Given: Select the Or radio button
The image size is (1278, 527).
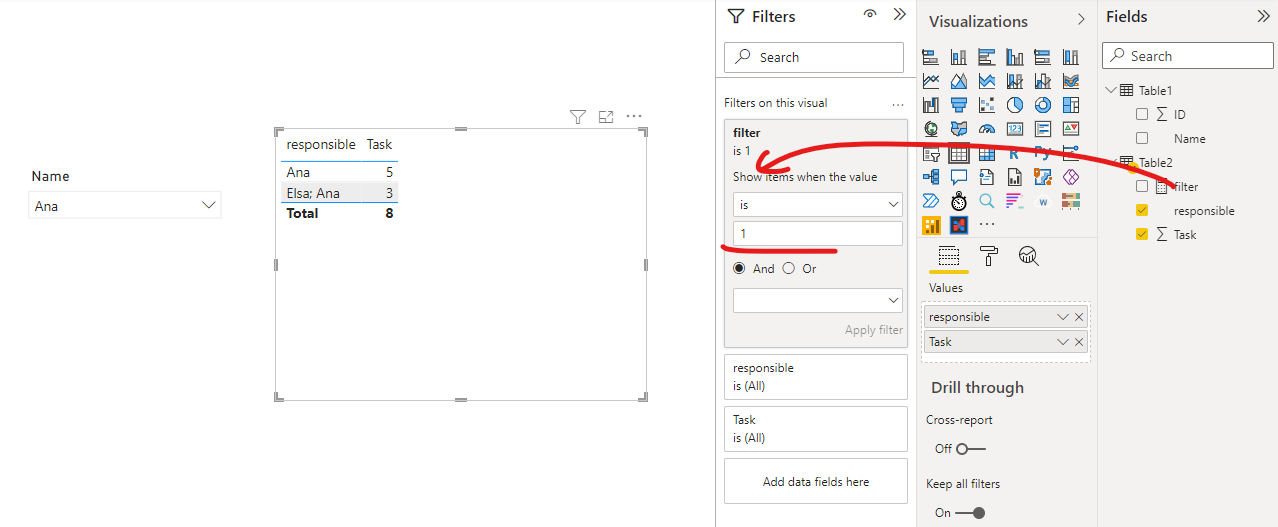Looking at the screenshot, I should (788, 268).
